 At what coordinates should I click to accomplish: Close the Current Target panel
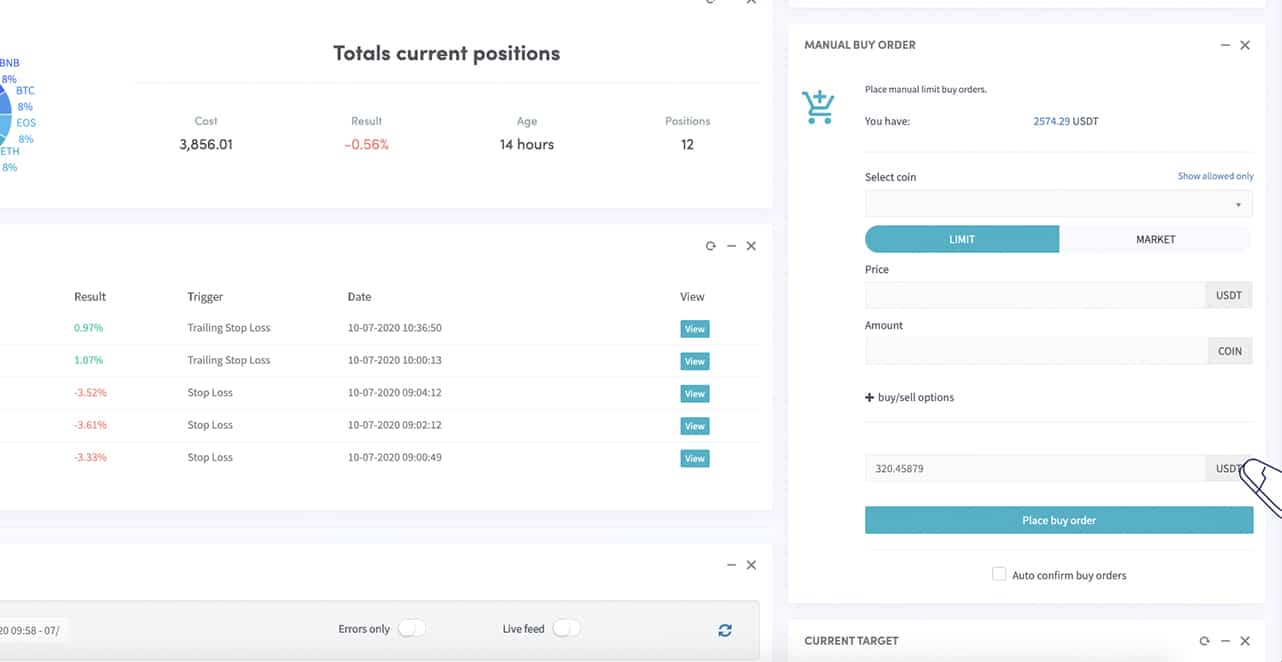click(x=1245, y=641)
